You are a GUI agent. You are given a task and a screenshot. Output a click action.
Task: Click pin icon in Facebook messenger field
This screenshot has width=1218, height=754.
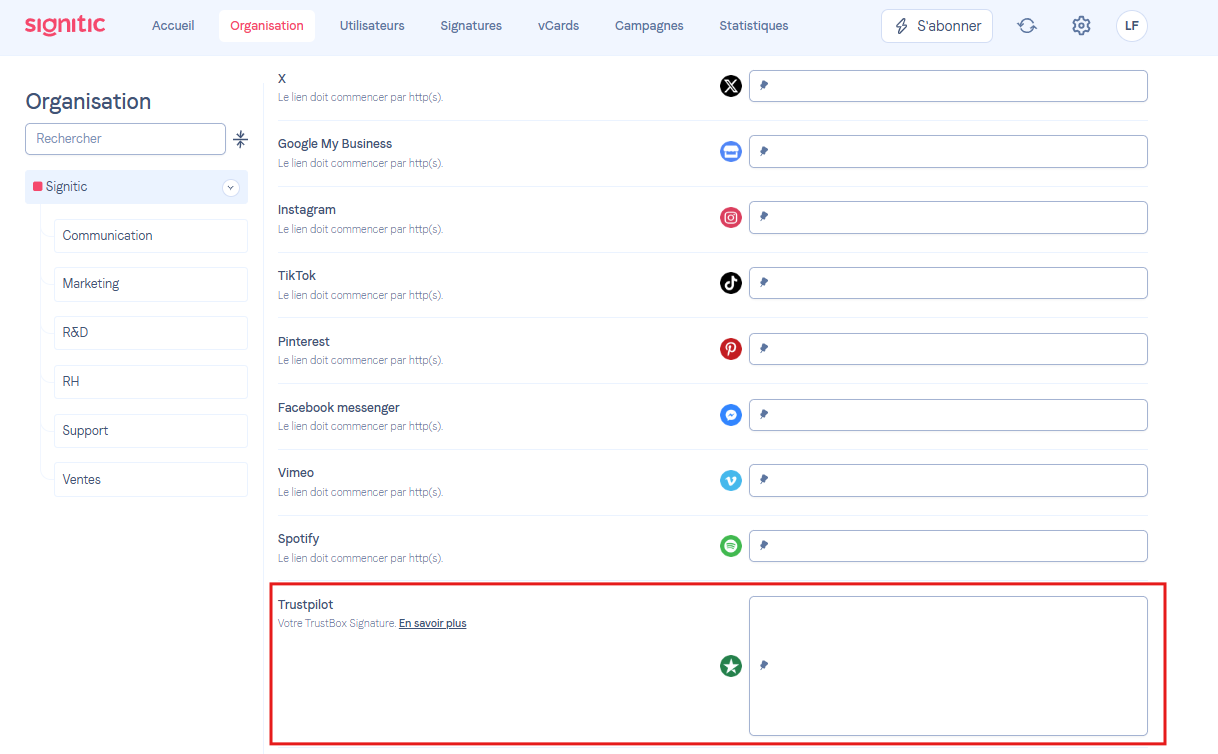[x=763, y=415]
